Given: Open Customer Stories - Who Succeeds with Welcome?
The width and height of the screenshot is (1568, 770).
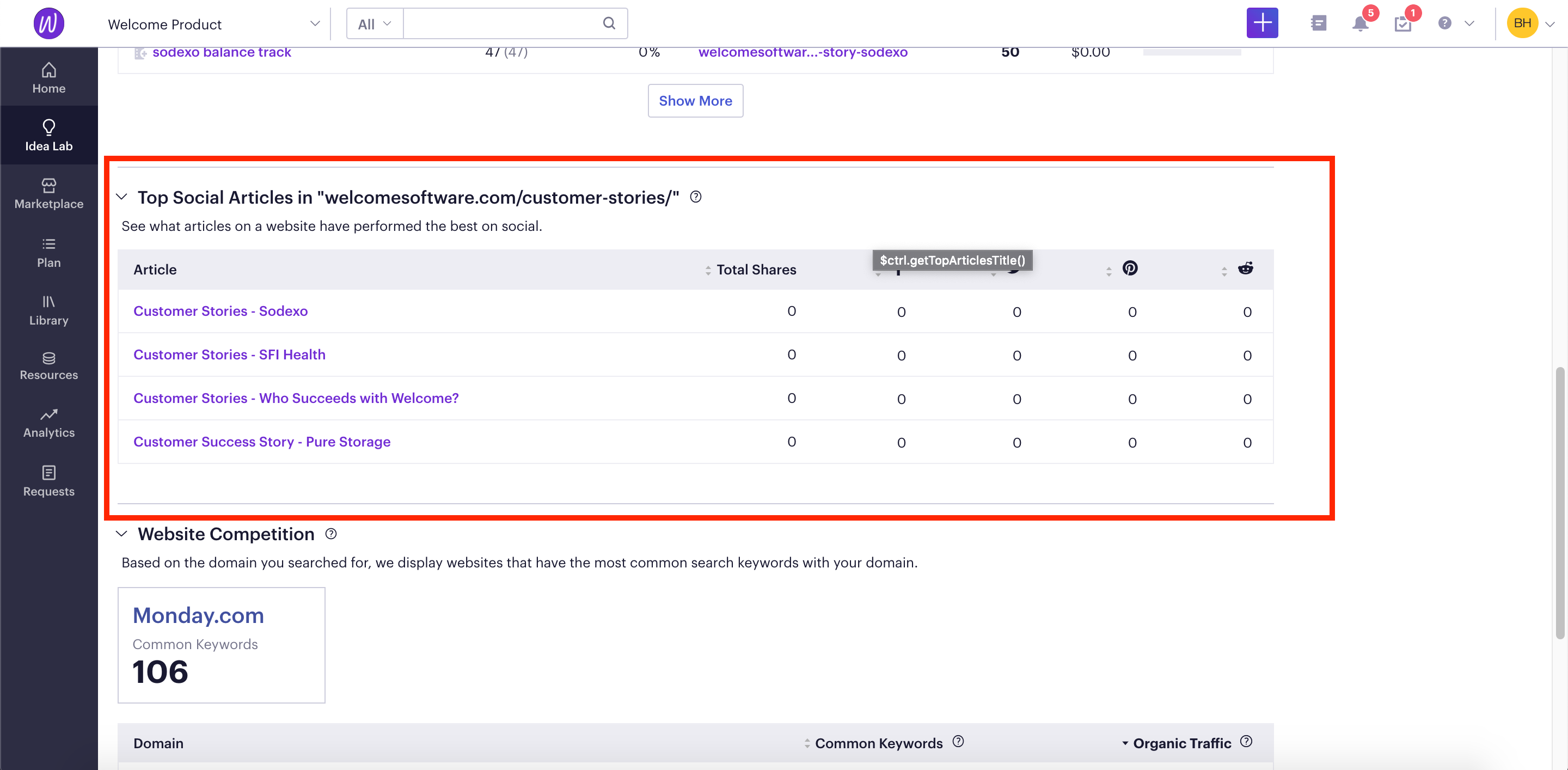Looking at the screenshot, I should pyautogui.click(x=296, y=398).
